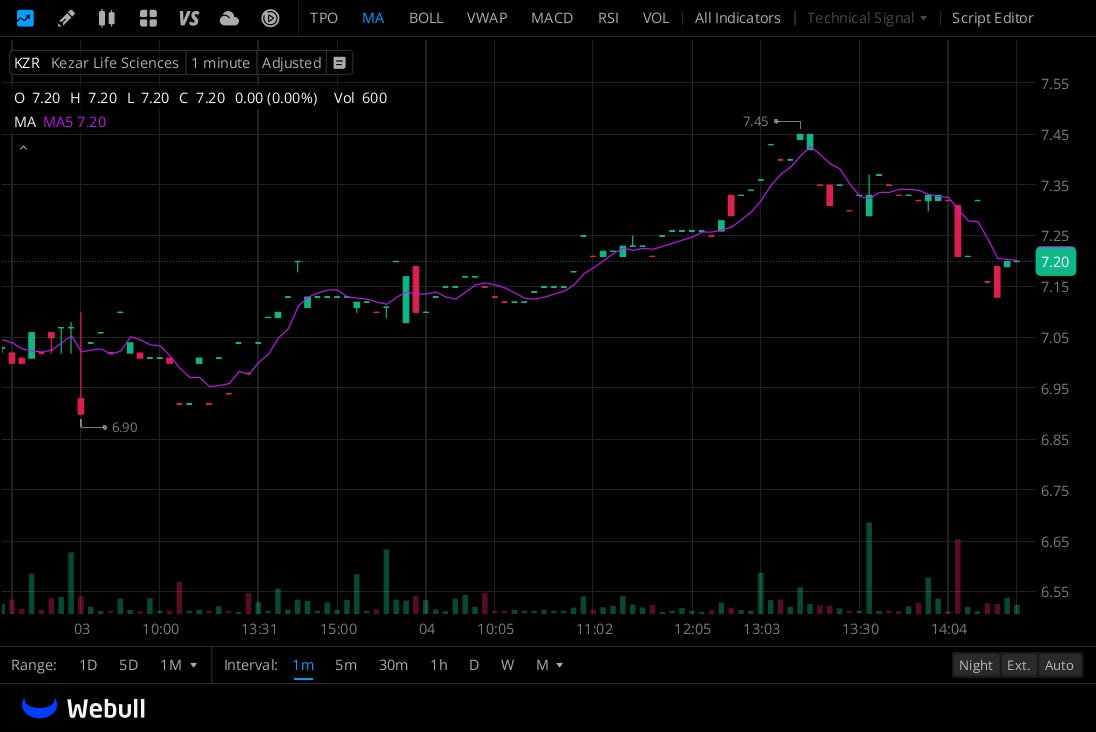Viewport: 1096px width, 732px height.
Task: Toggle Ext. extended hours display
Action: click(1018, 666)
